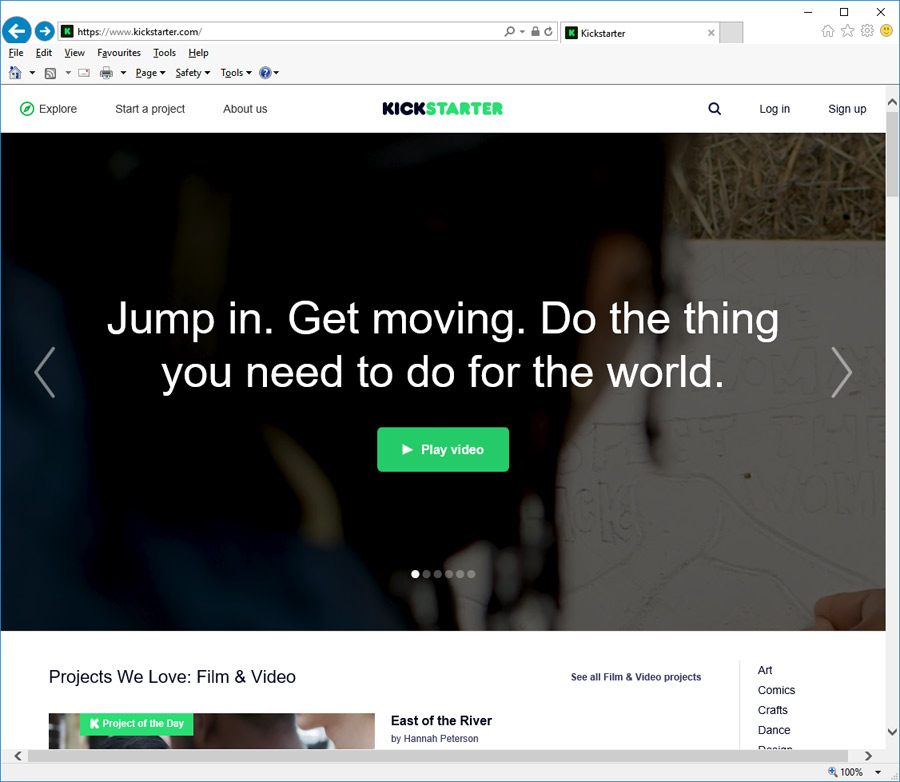Open the View menu
Image resolution: width=900 pixels, height=782 pixels.
tap(74, 53)
